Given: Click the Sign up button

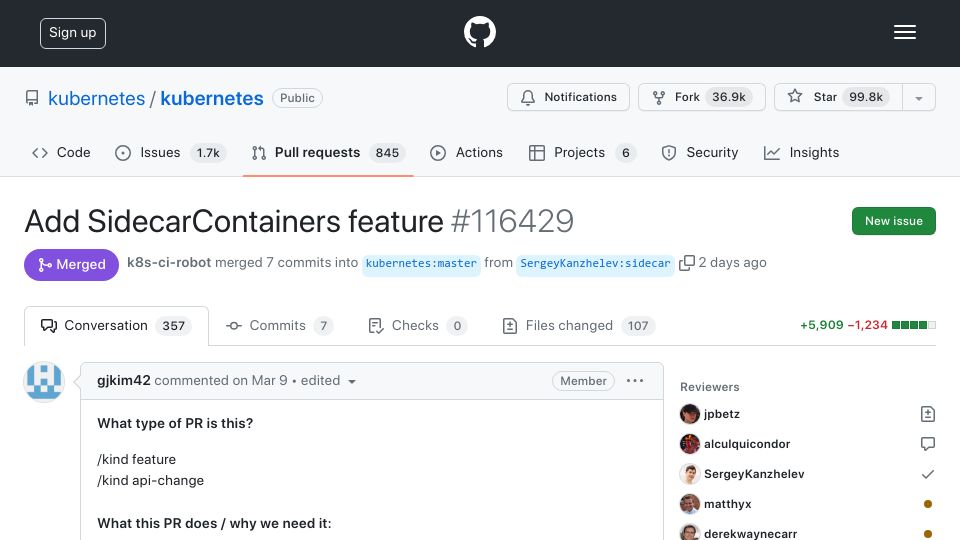Looking at the screenshot, I should 73,33.
